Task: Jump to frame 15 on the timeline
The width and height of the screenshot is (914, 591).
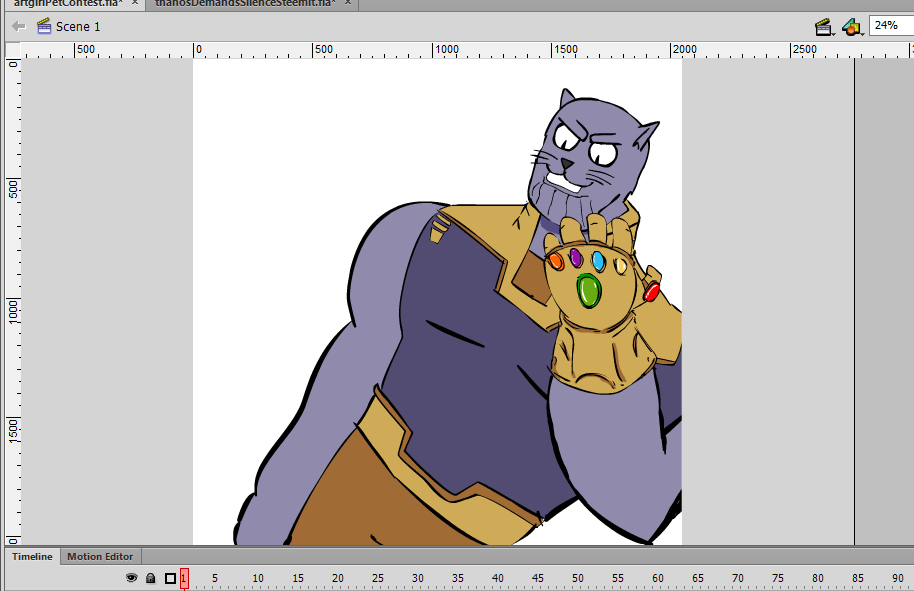Action: point(298,578)
